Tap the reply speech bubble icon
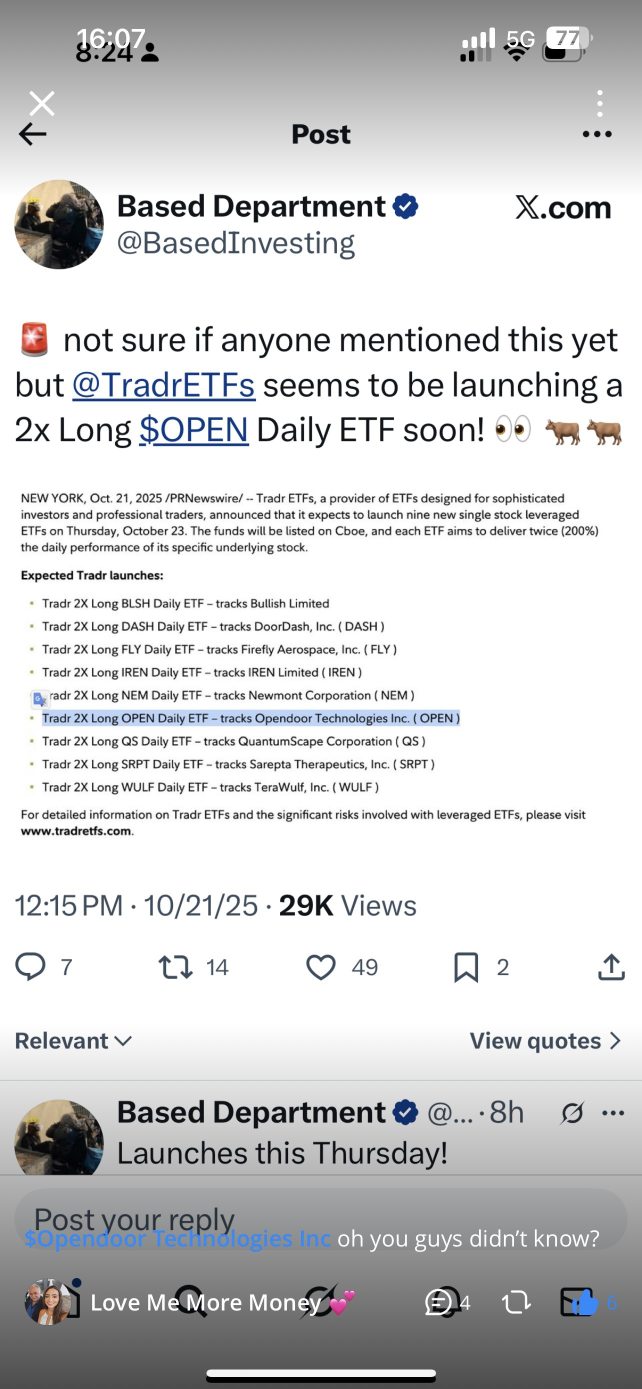642x1389 pixels. (x=31, y=966)
